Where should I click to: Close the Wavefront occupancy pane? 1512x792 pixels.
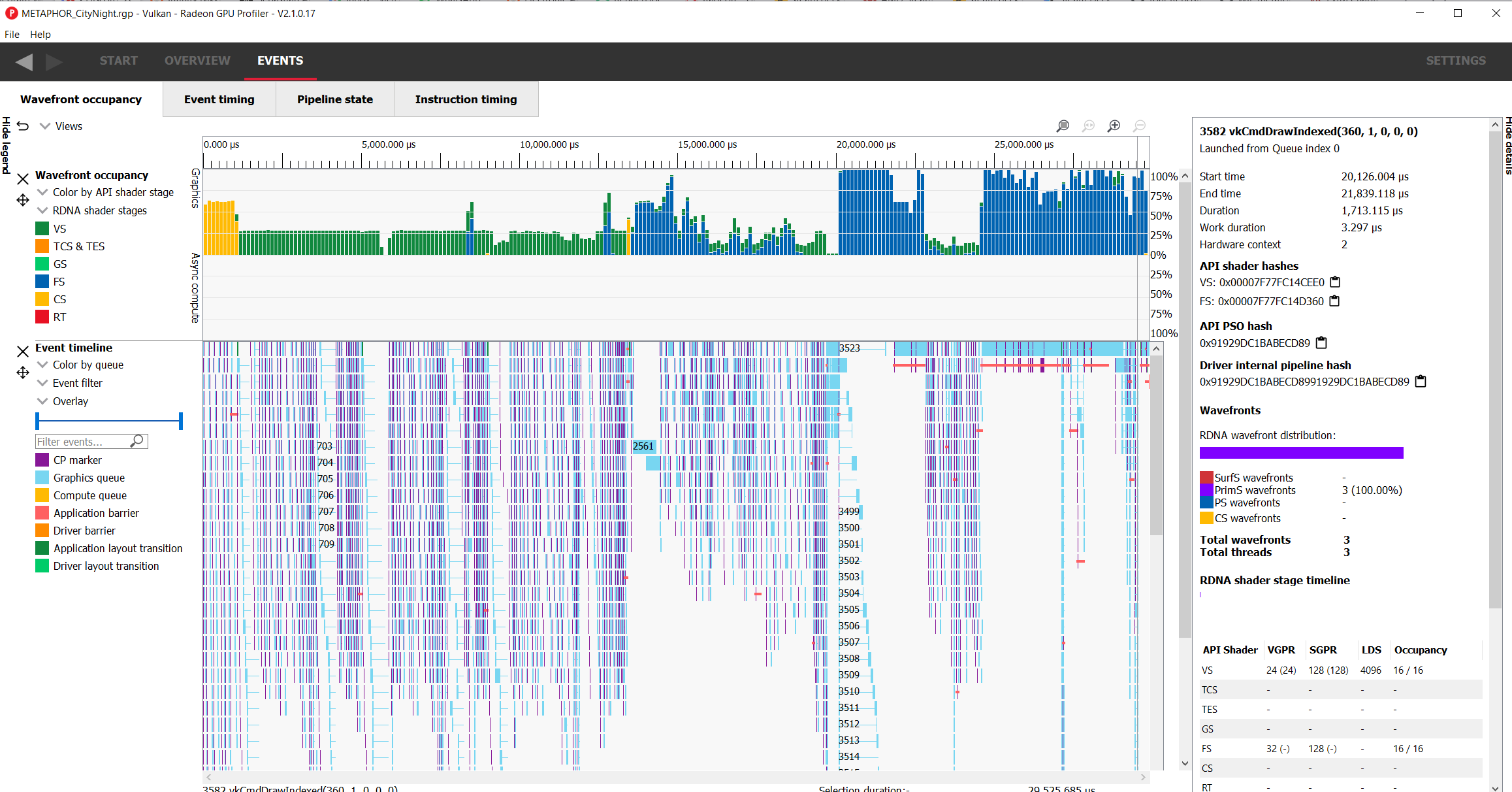(x=23, y=179)
